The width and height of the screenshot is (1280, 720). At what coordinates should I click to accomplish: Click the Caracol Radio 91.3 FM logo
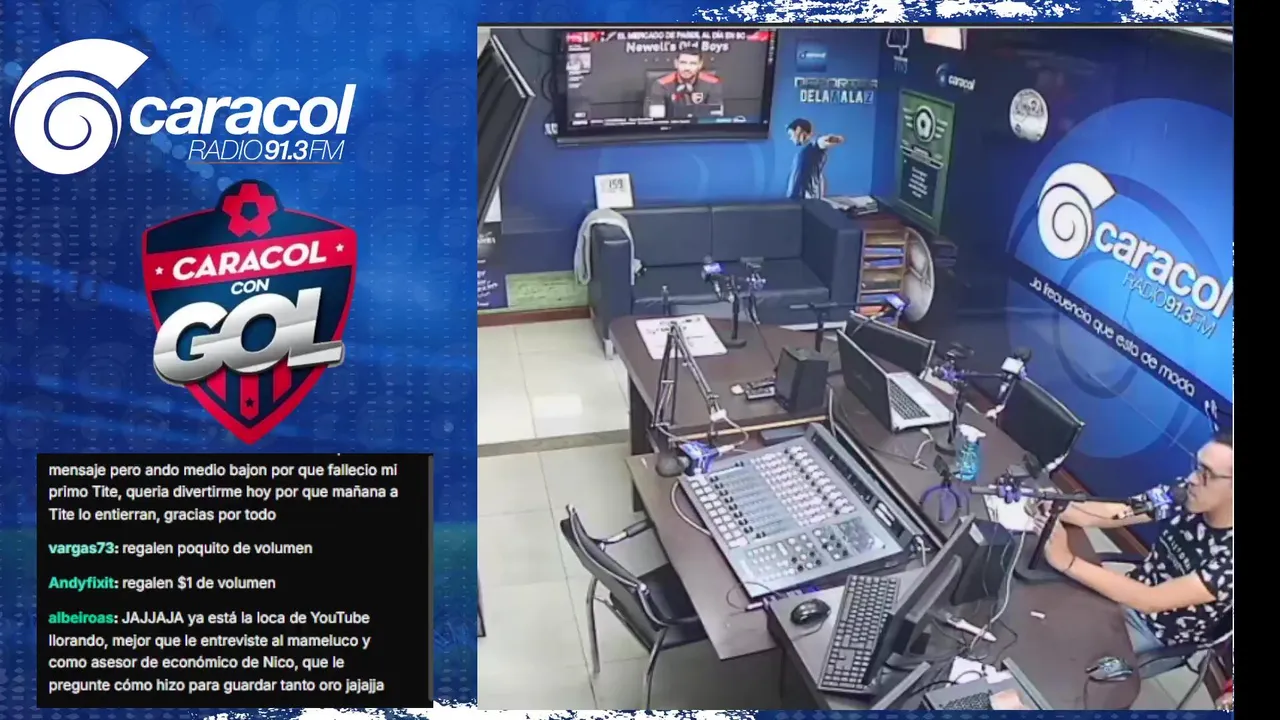[x=183, y=107]
